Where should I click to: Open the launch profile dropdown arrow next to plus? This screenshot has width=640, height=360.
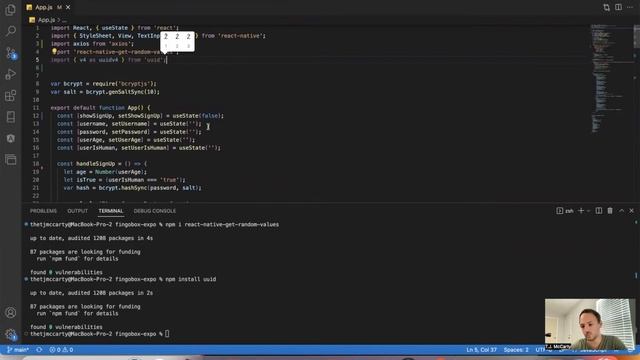coord(588,211)
